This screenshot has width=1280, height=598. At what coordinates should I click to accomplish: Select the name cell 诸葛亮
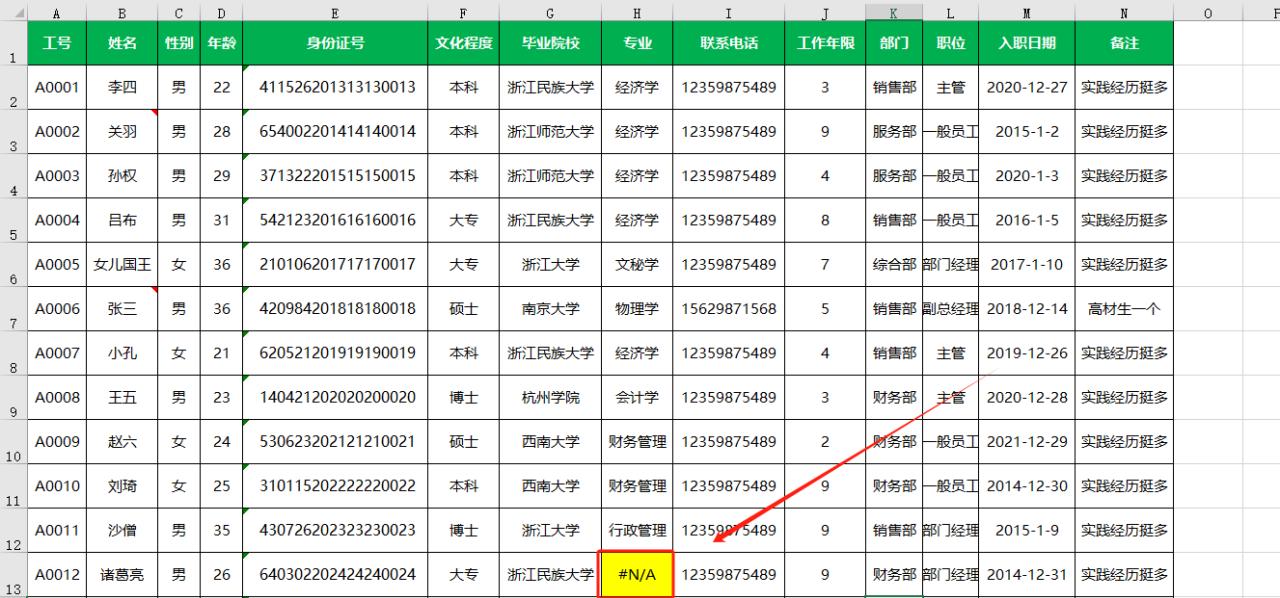coord(122,575)
